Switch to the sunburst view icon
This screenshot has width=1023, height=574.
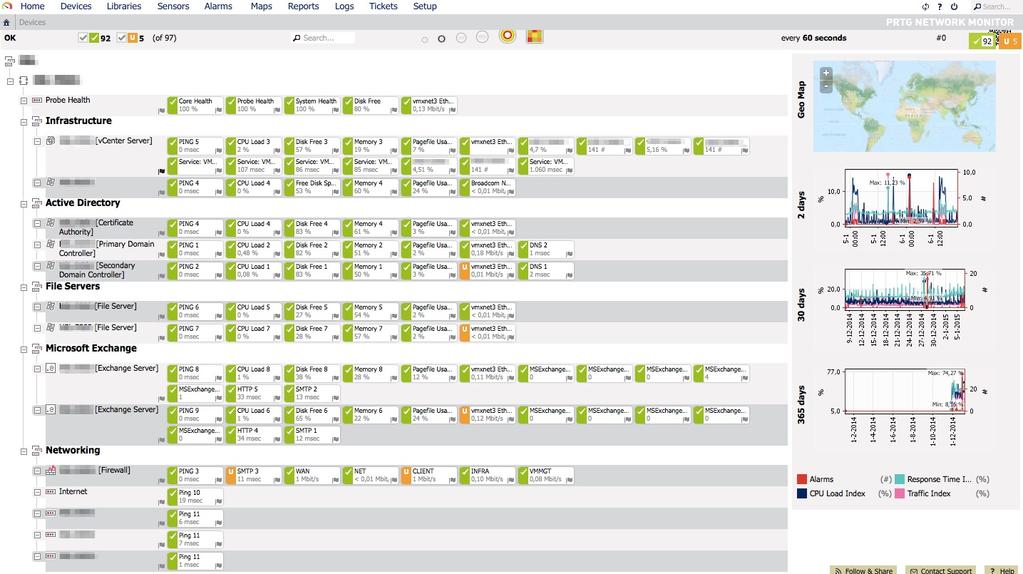point(507,36)
